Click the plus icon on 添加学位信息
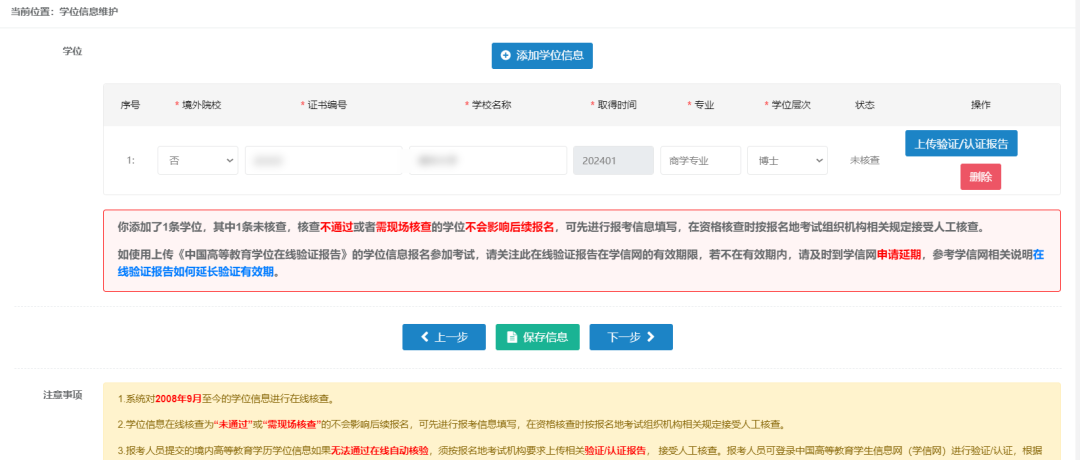Image resolution: width=1080 pixels, height=460 pixels. [x=506, y=56]
